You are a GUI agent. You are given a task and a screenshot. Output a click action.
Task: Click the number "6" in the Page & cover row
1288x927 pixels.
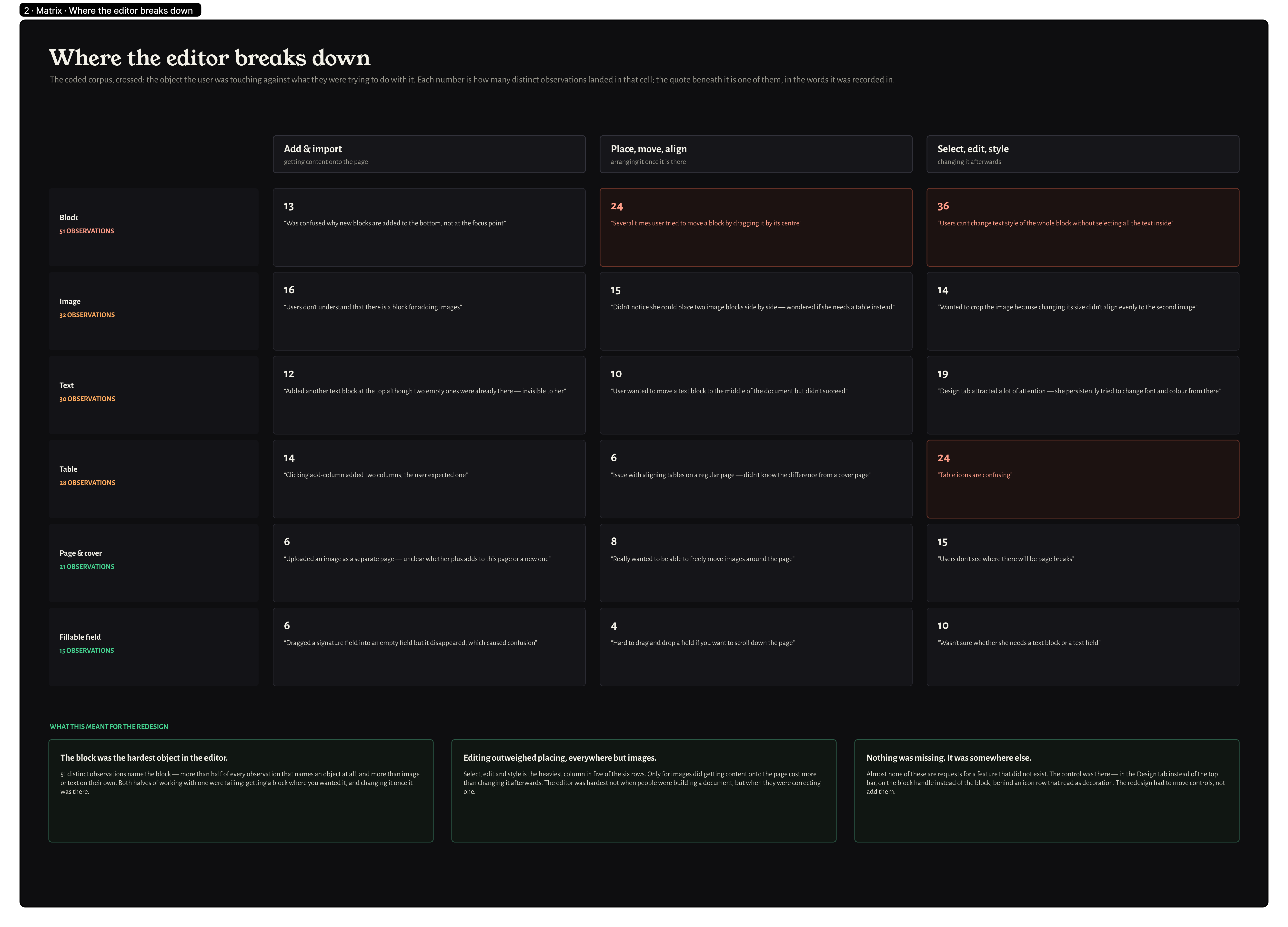pos(287,542)
